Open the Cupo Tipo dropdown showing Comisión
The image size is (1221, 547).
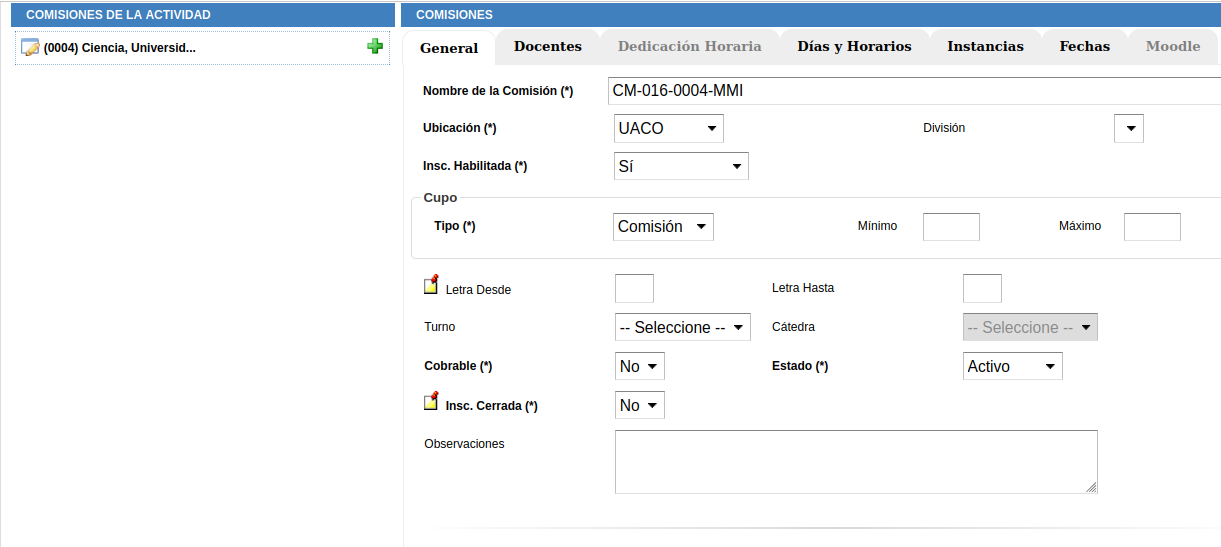point(663,227)
